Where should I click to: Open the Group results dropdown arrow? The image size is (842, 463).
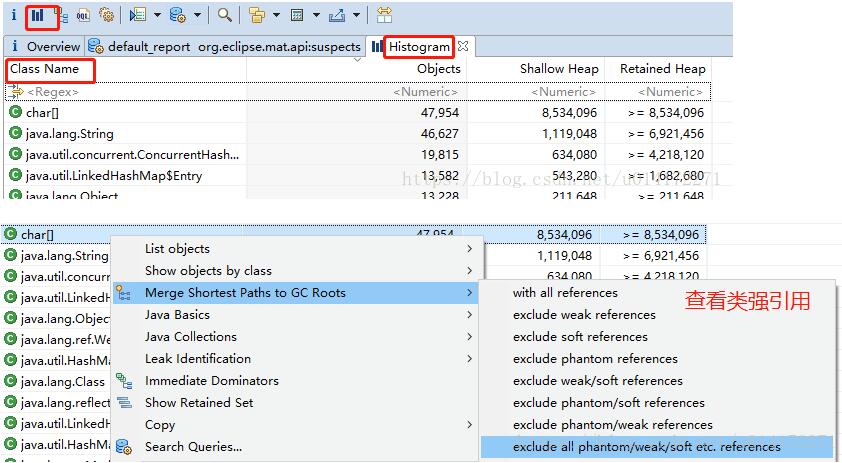click(x=275, y=15)
